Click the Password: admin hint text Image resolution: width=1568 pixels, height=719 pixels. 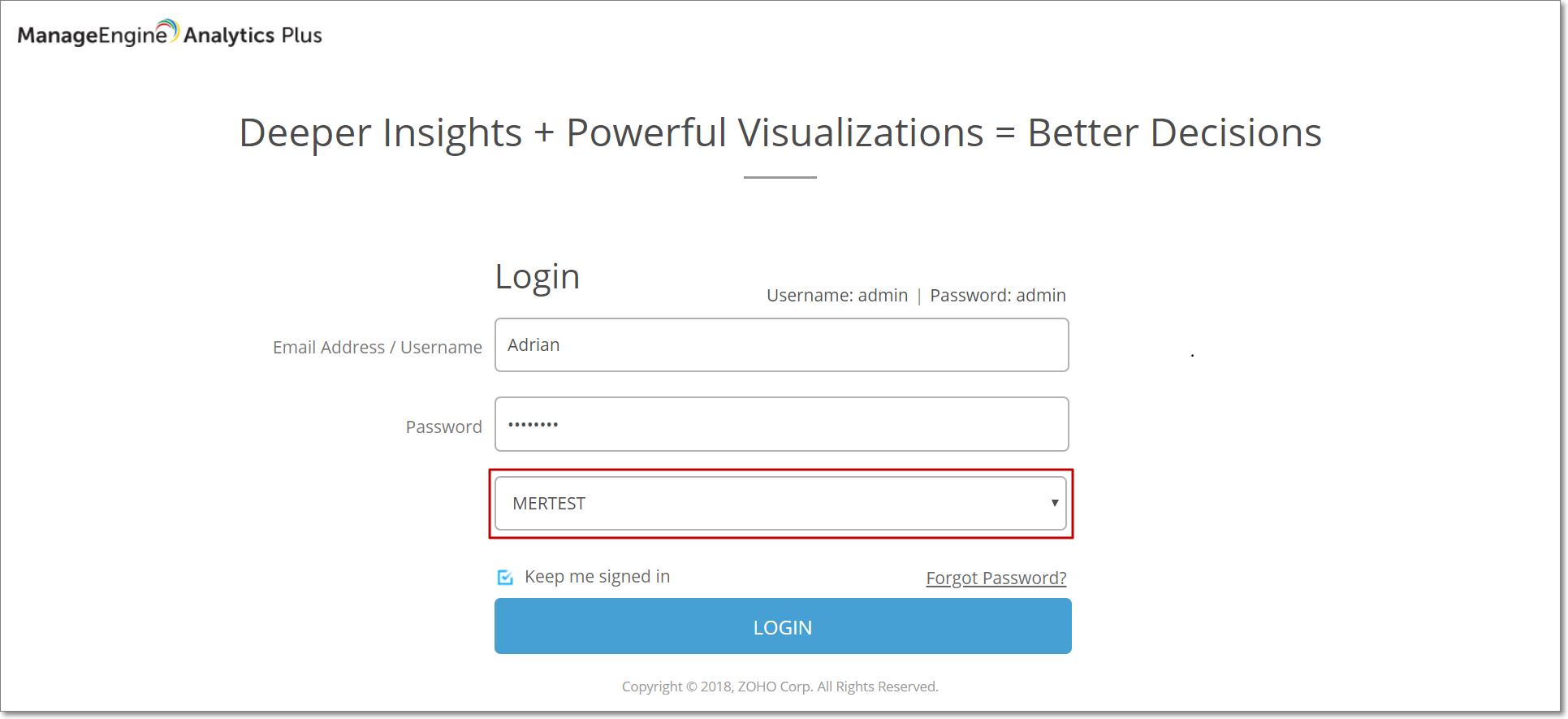click(997, 296)
